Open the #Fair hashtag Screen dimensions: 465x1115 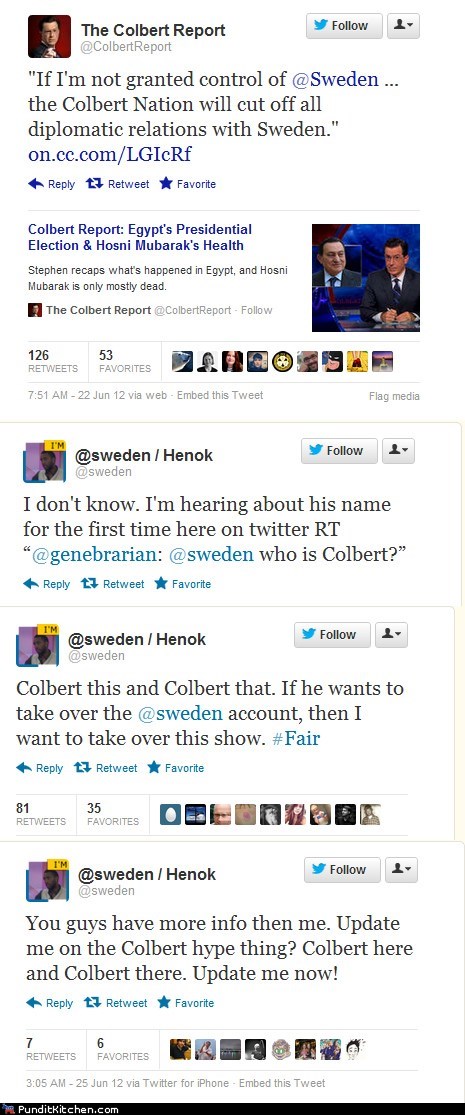[x=296, y=738]
